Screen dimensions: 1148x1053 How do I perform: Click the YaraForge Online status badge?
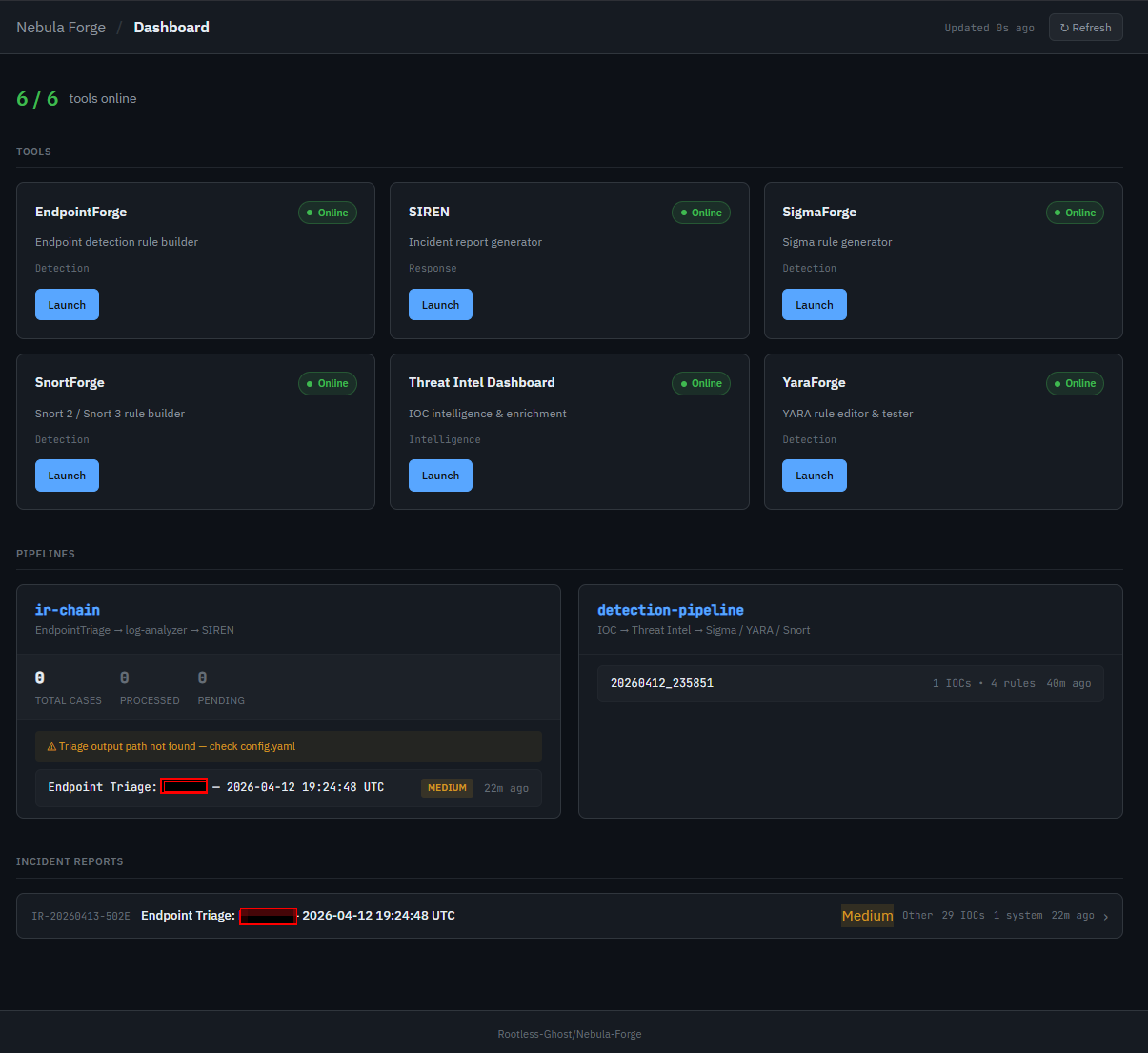1075,383
